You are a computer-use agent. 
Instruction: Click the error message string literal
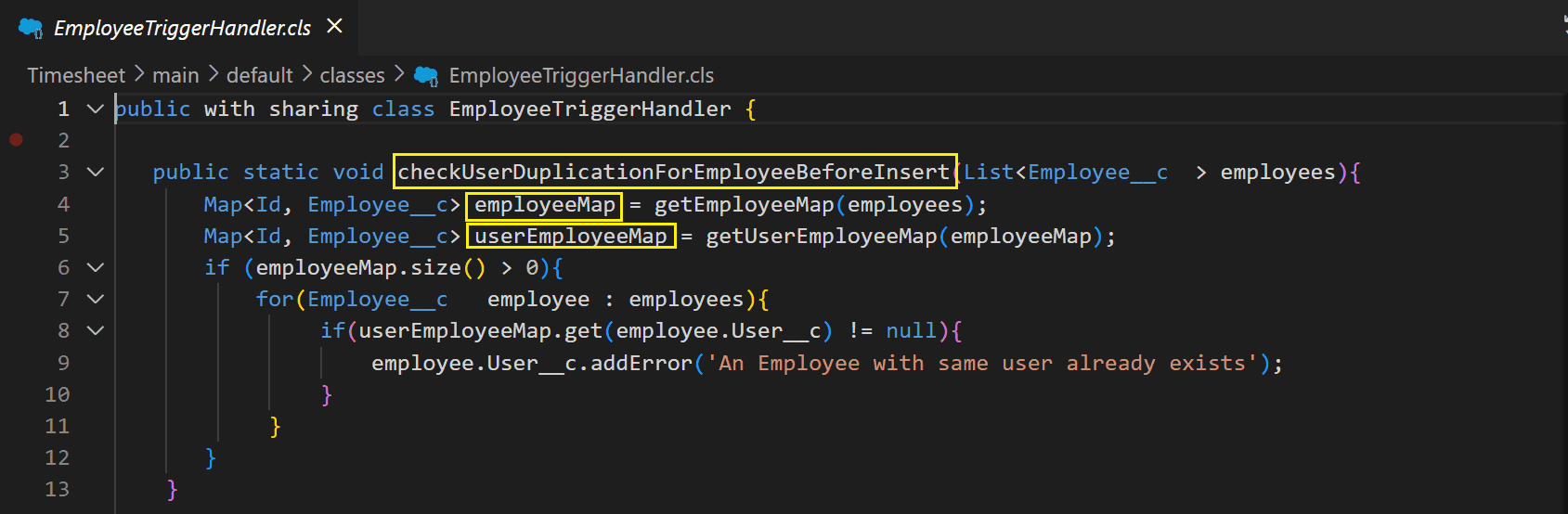[x=982, y=363]
